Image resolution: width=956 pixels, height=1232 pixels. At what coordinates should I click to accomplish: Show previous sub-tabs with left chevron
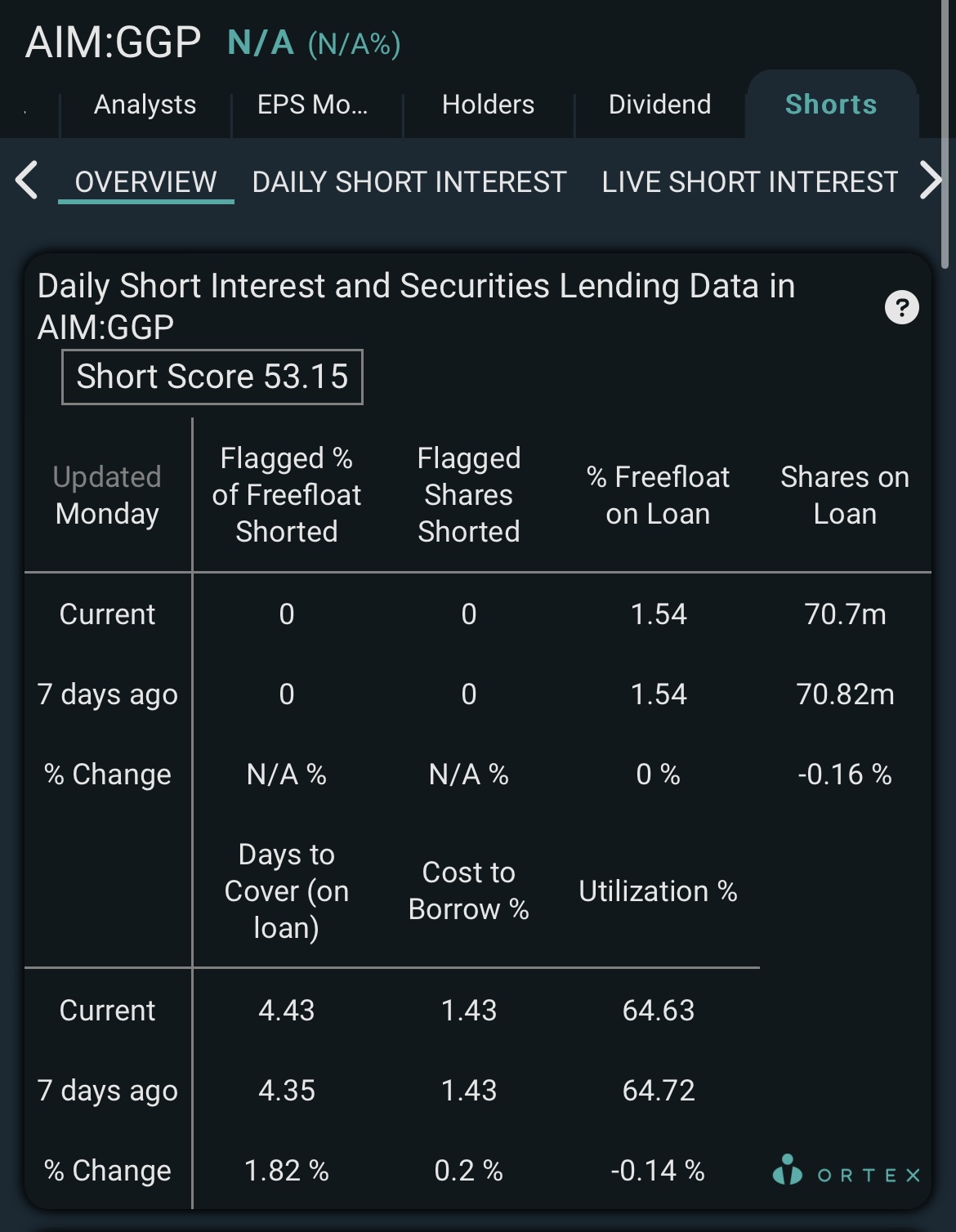pyautogui.click(x=27, y=181)
